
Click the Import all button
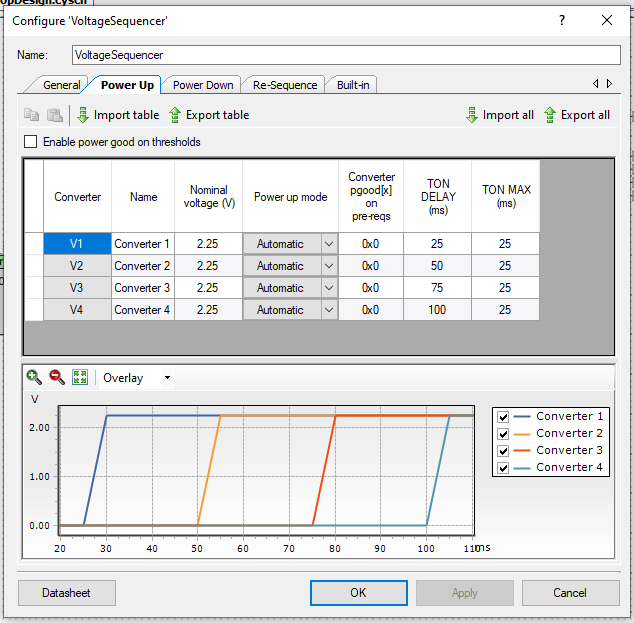pos(500,115)
